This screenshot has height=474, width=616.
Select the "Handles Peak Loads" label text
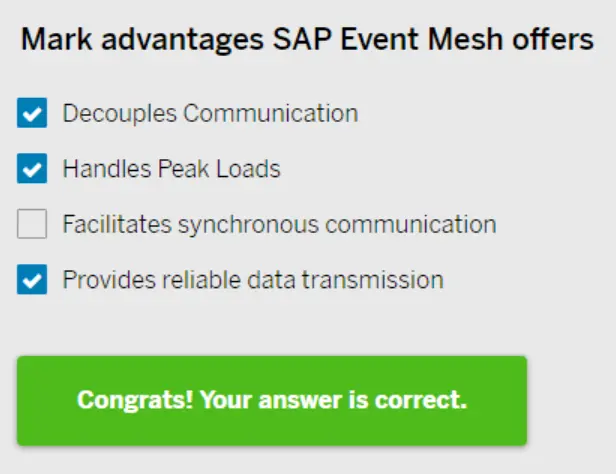[171, 170]
